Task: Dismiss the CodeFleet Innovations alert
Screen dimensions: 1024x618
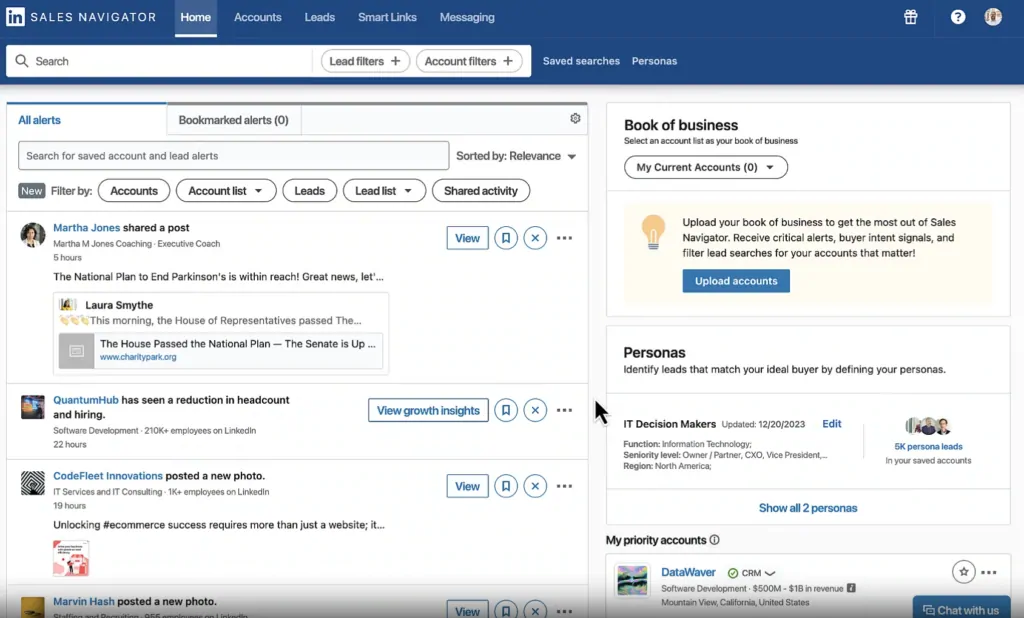Action: pos(535,486)
